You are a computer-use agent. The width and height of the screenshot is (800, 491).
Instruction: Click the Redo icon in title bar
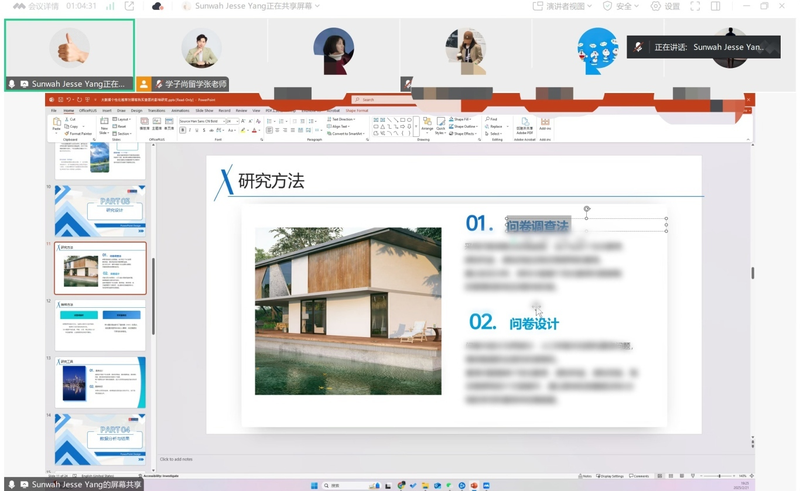point(80,100)
